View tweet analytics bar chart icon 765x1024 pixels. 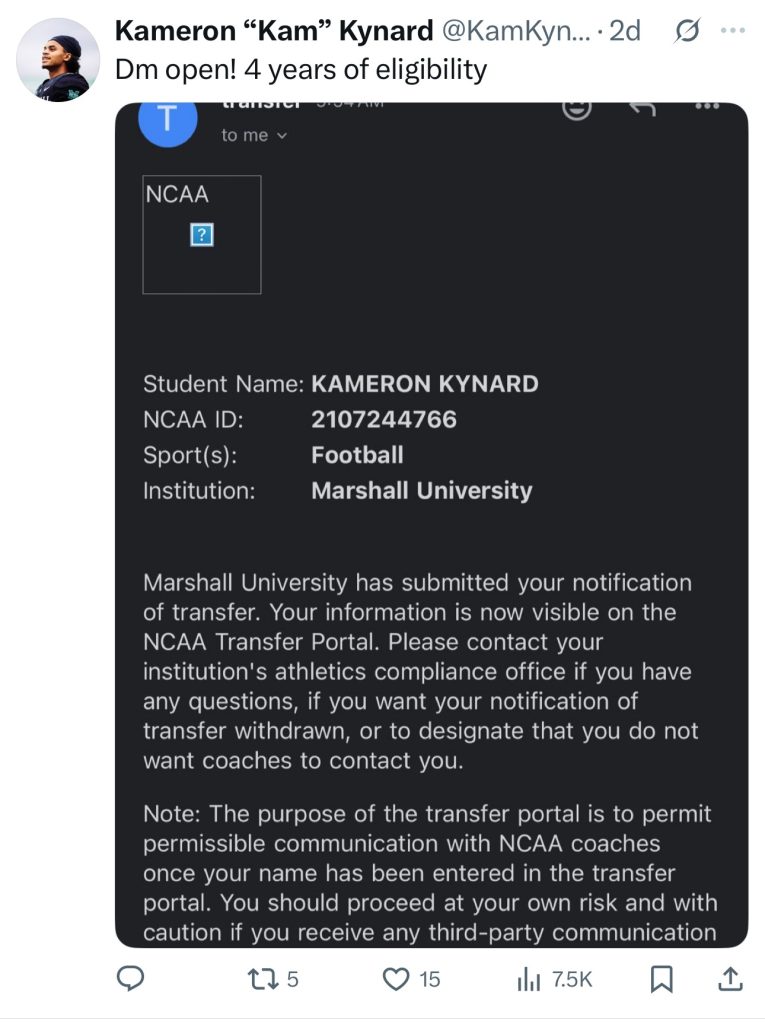529,979
